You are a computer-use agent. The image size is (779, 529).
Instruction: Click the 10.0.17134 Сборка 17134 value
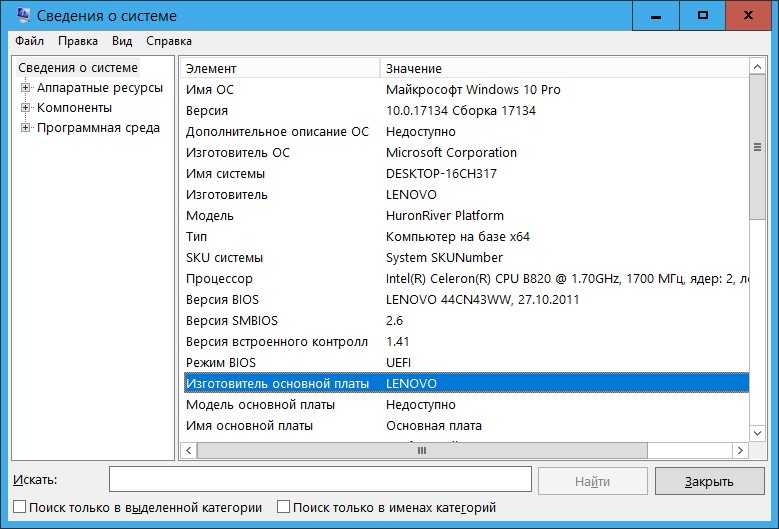[461, 111]
